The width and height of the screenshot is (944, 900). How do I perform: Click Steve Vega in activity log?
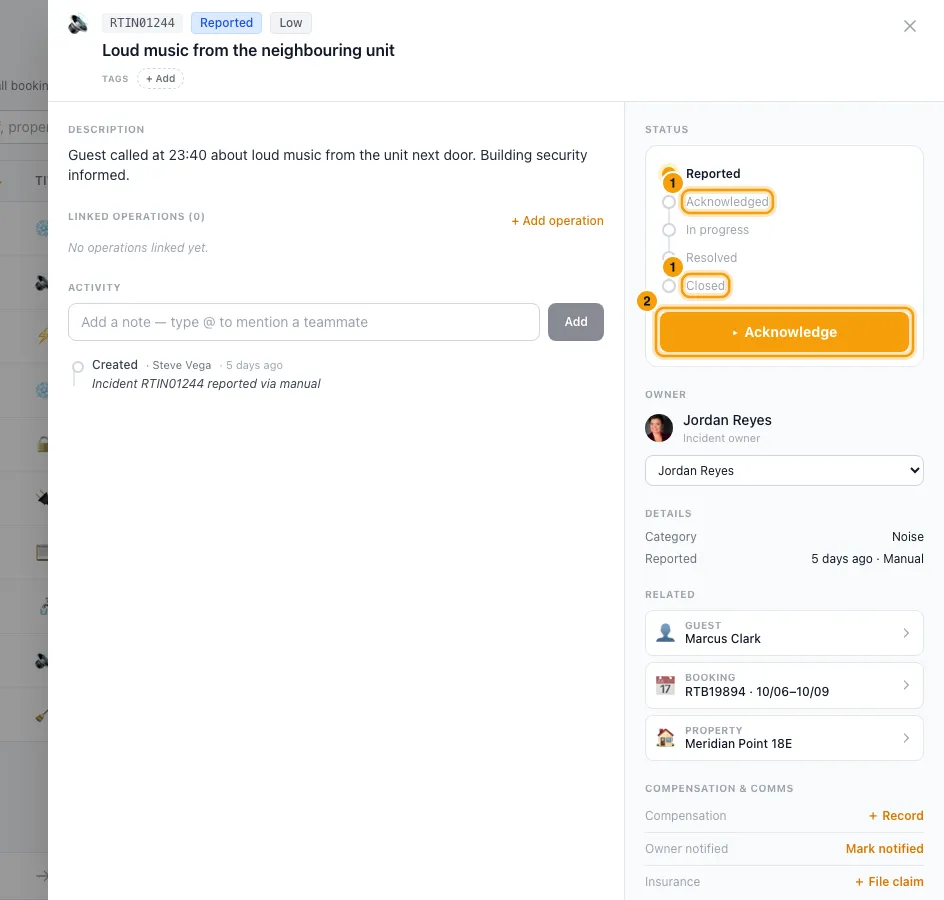[182, 365]
